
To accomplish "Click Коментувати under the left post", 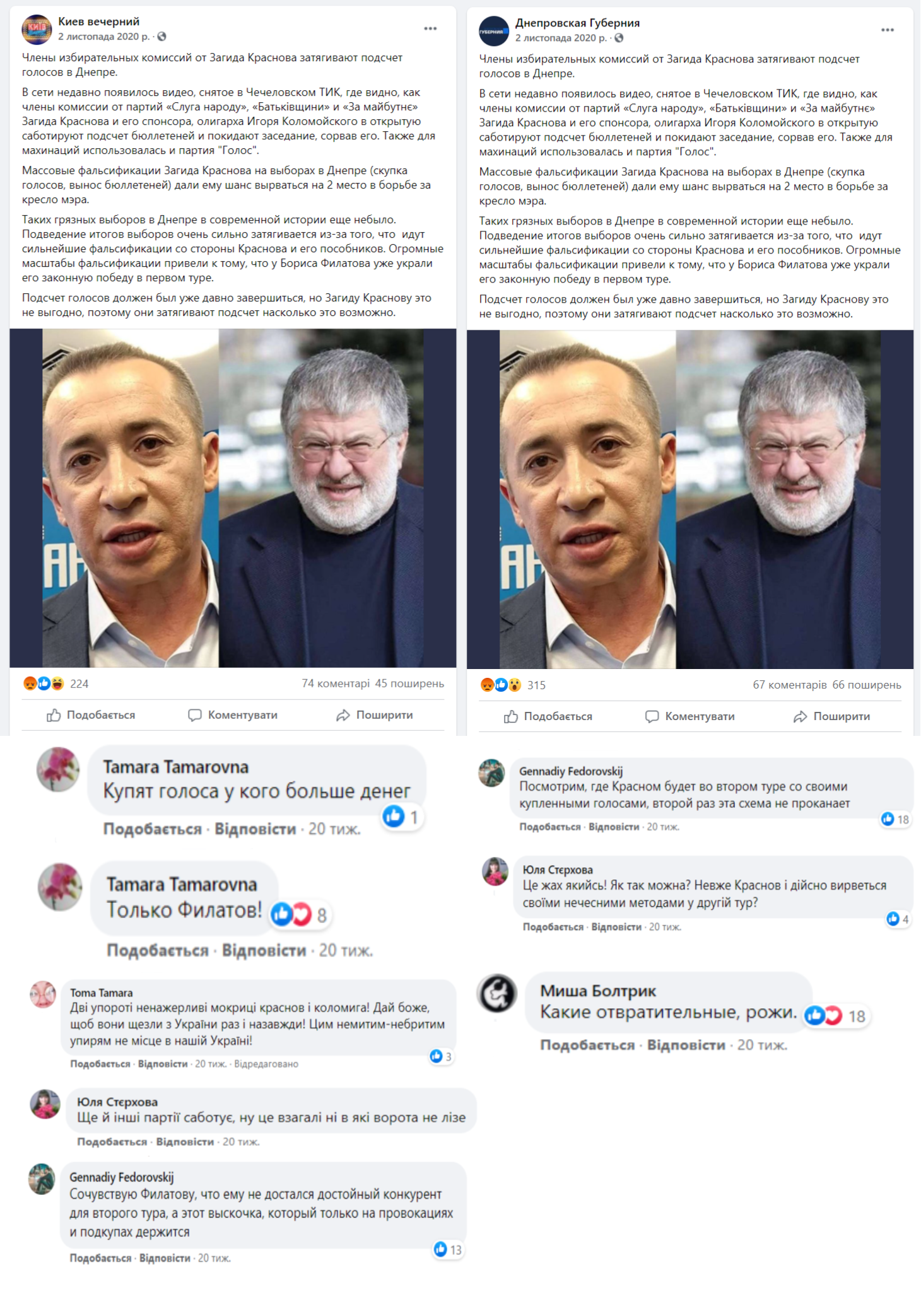I will pos(233,715).
